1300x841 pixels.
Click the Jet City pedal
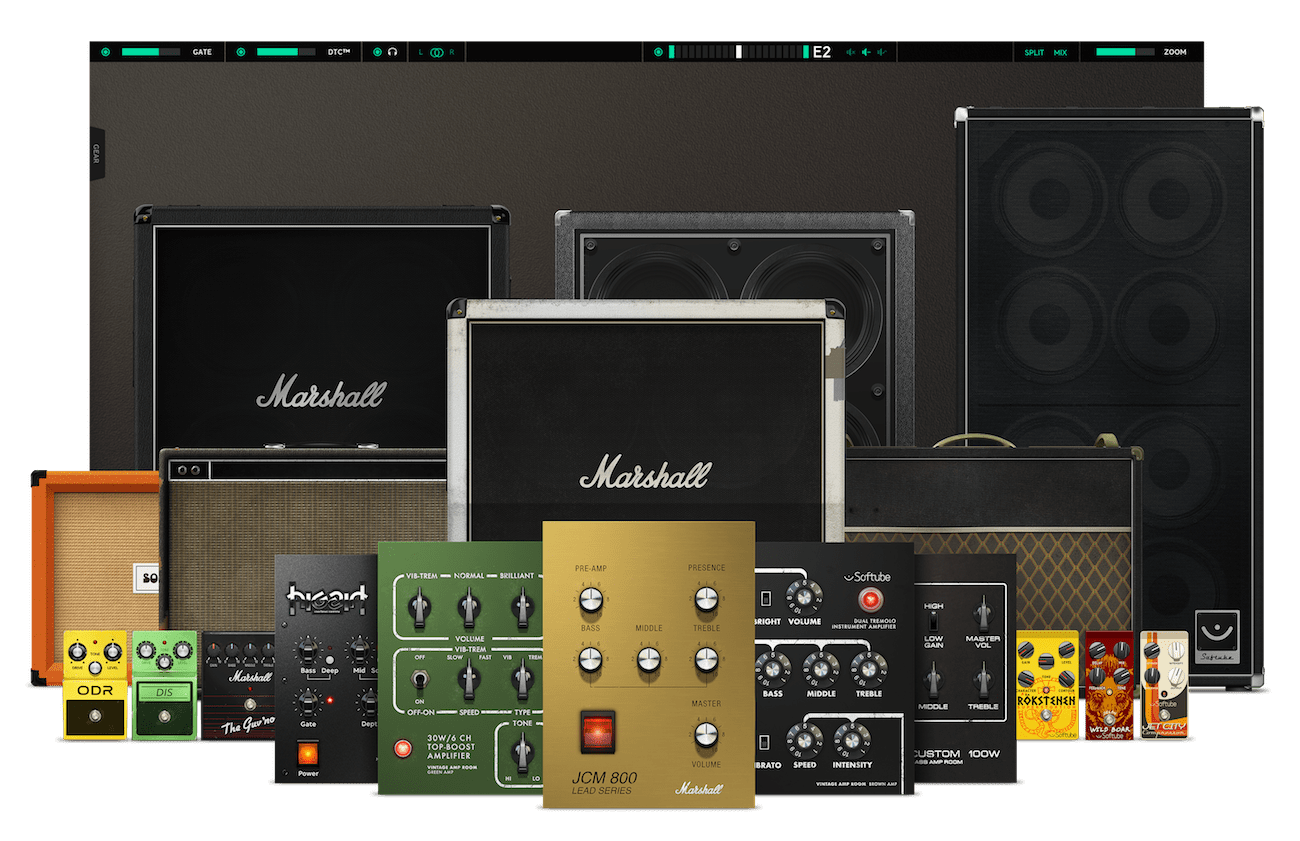pyautogui.click(x=1164, y=685)
